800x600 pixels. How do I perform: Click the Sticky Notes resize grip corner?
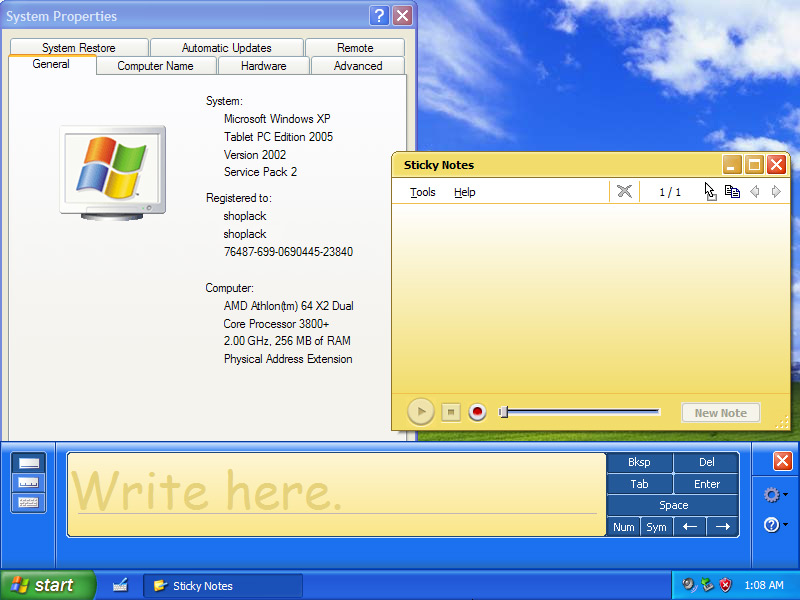coord(782,421)
